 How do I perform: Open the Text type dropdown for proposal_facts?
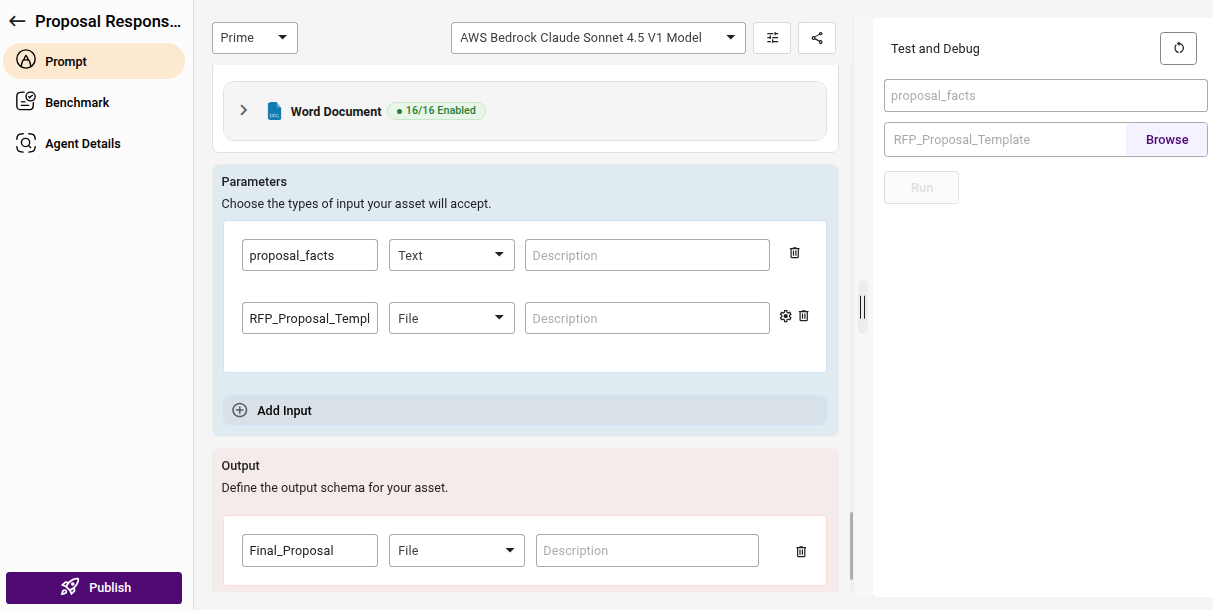pyautogui.click(x=452, y=255)
